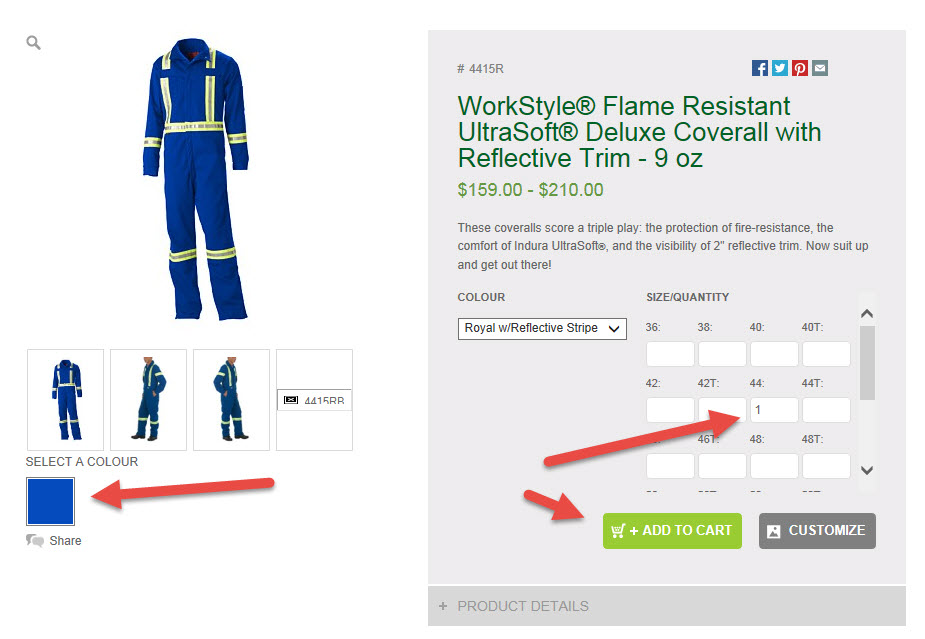Select the royal blue colour swatch
The width and height of the screenshot is (925, 639).
click(51, 501)
